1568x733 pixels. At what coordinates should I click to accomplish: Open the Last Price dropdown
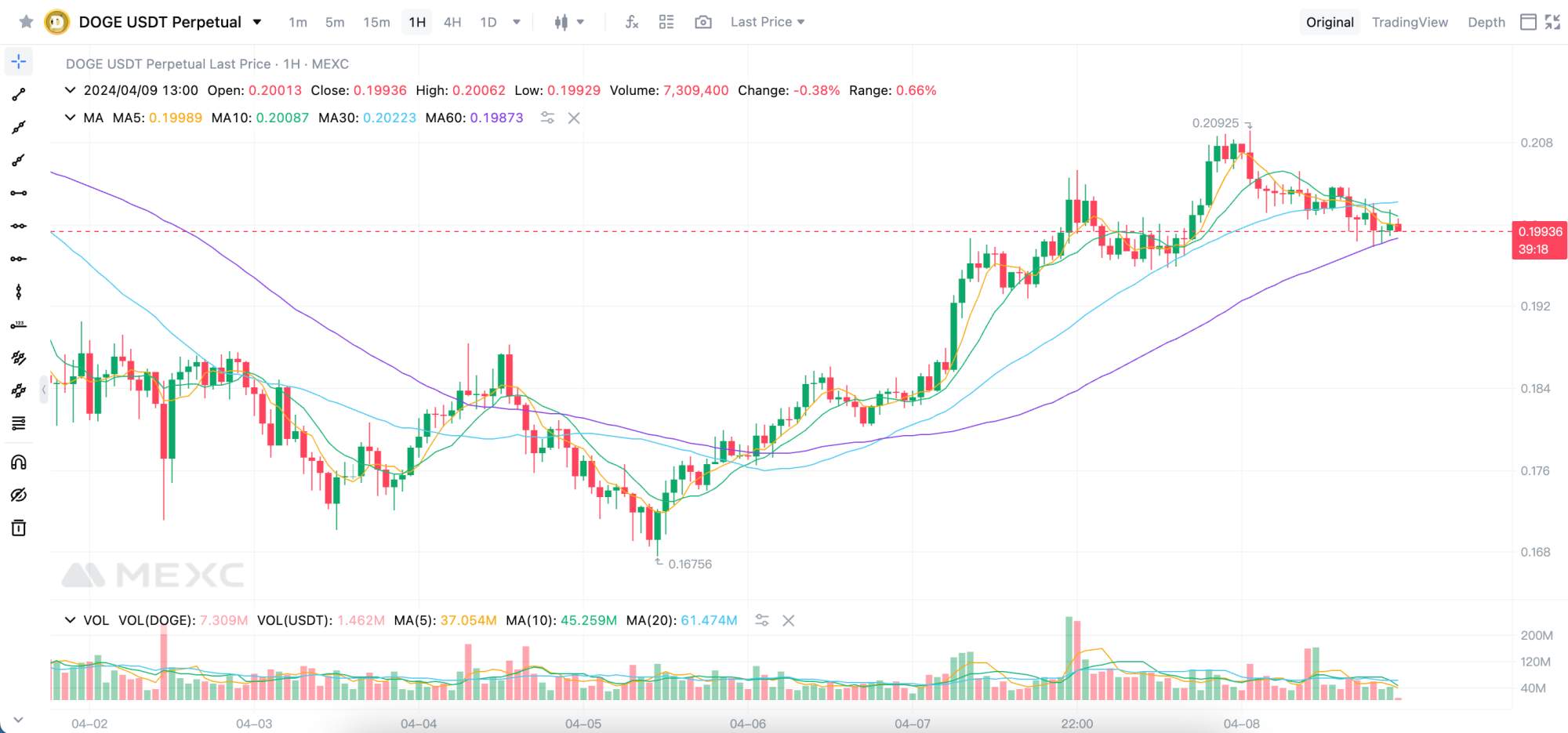(768, 22)
